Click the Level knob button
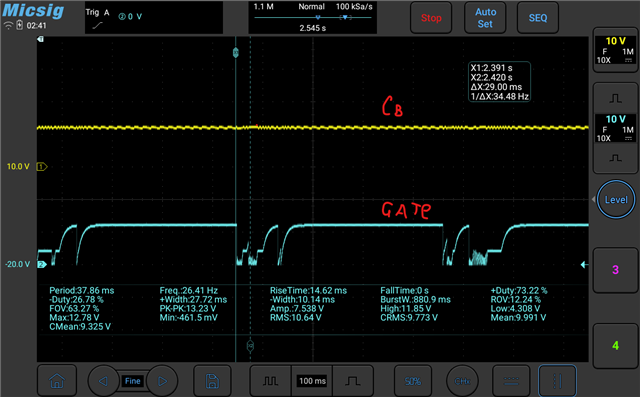This screenshot has width=640, height=397. (616, 200)
